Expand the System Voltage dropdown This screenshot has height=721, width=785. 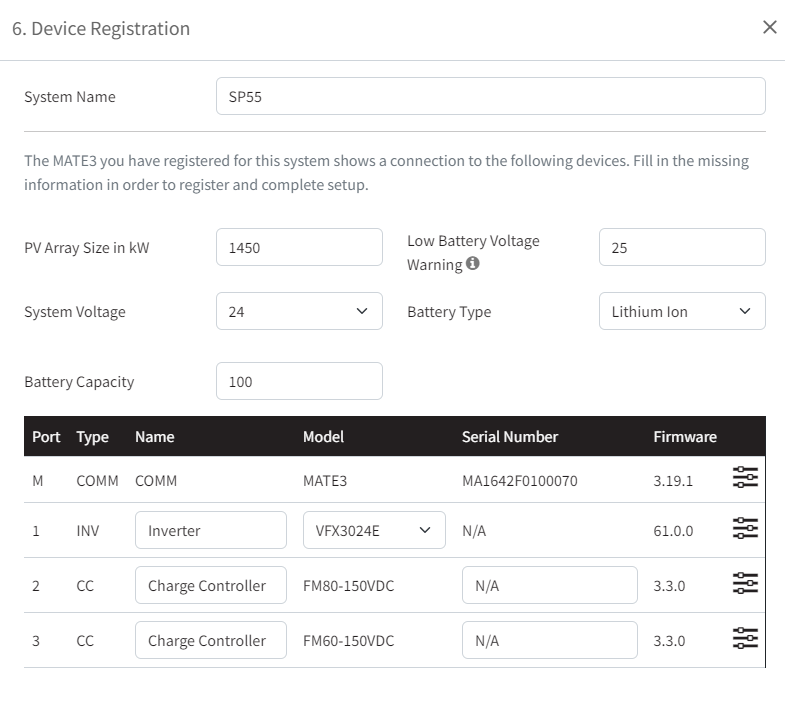click(x=299, y=311)
